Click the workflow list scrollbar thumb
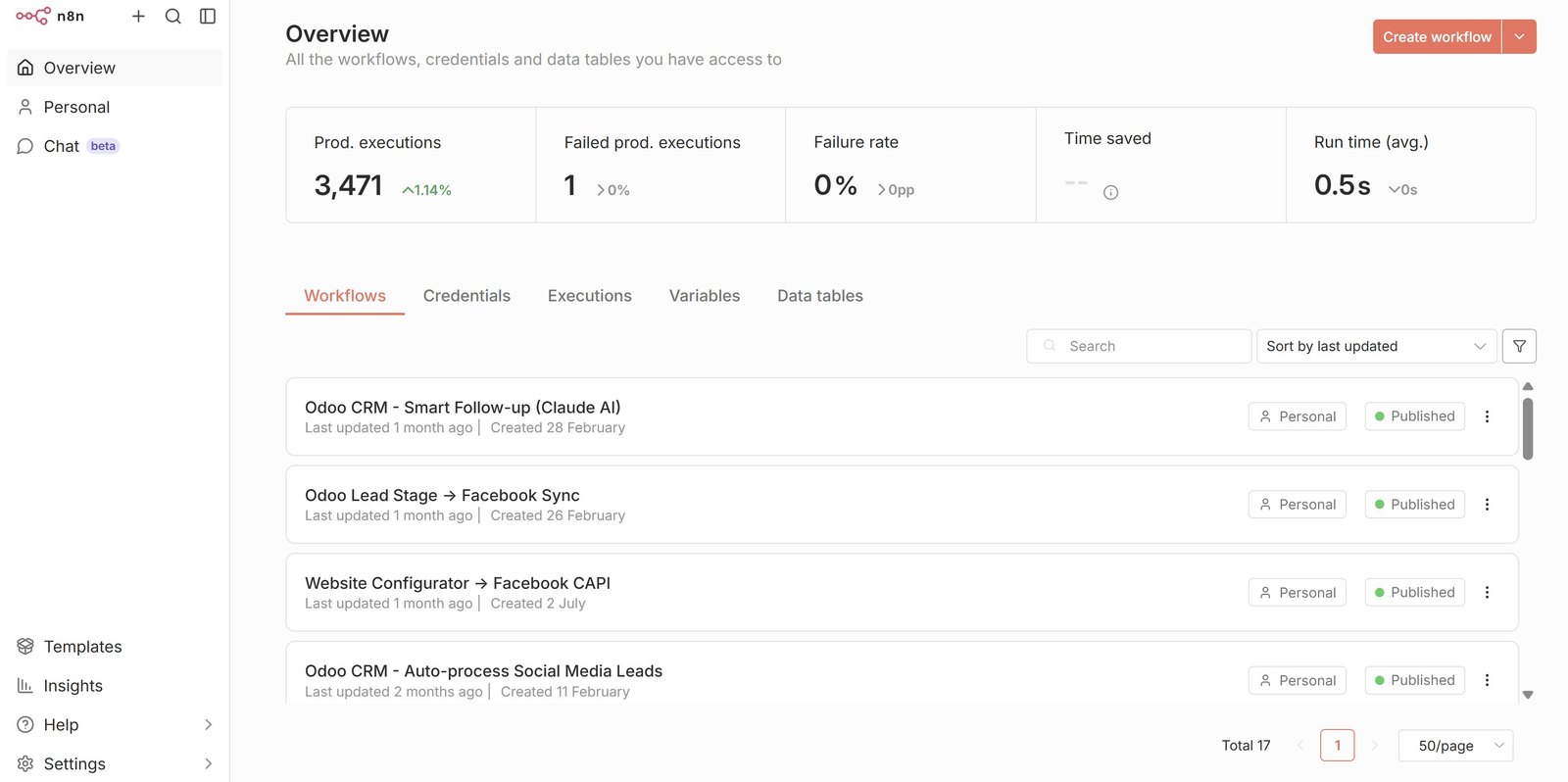Viewport: 1568px width, 782px height. (x=1528, y=428)
